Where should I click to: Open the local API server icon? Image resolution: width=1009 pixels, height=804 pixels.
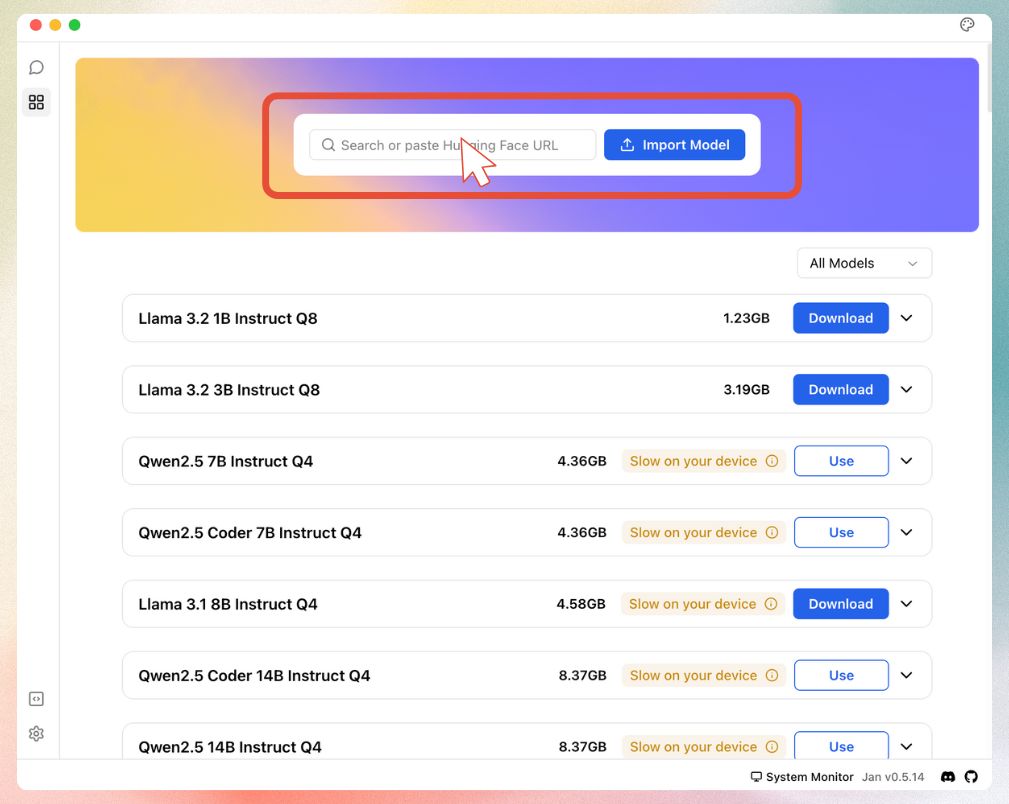tap(37, 699)
